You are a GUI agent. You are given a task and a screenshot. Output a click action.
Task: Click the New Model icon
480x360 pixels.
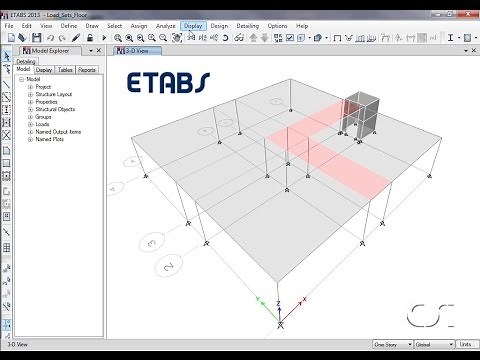11,38
